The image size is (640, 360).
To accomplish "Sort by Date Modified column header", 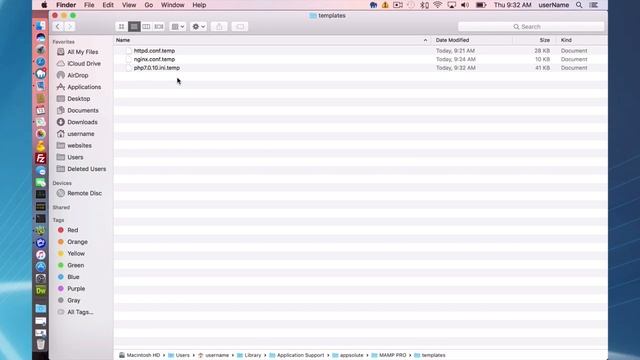I will tap(452, 40).
